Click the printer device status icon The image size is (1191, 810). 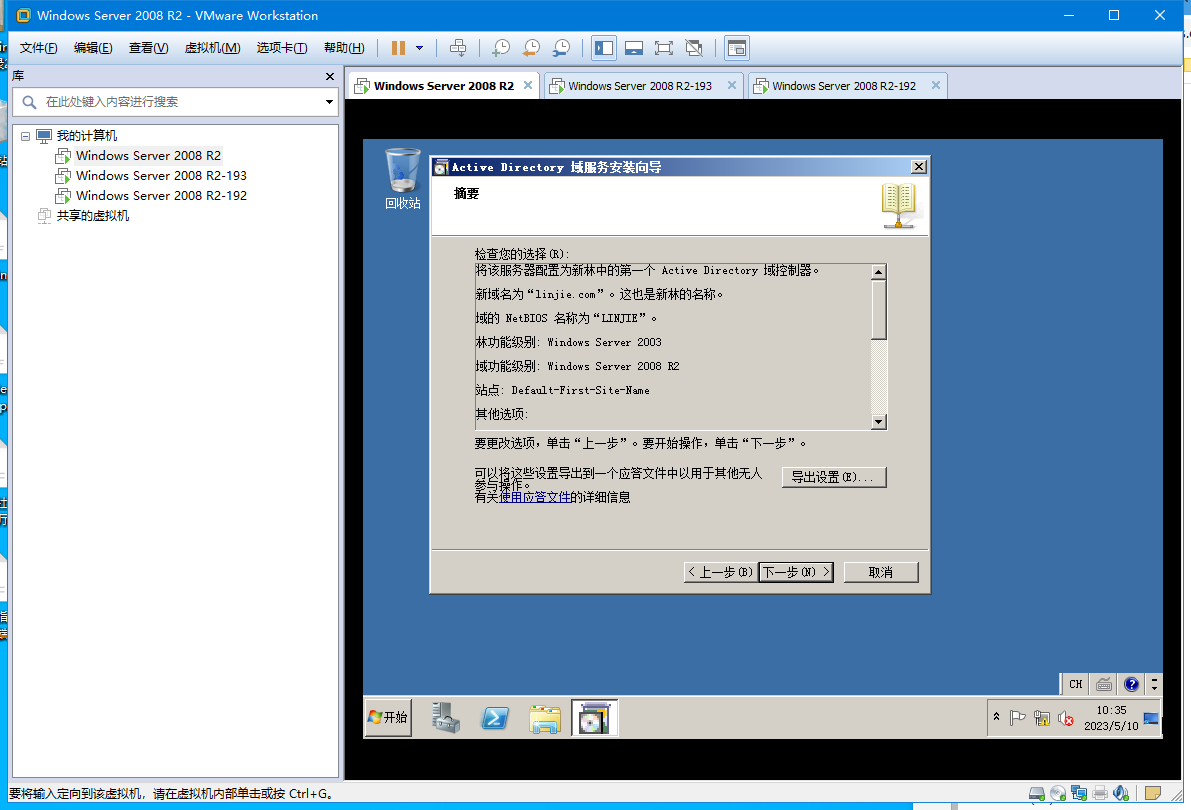pyautogui.click(x=1100, y=793)
